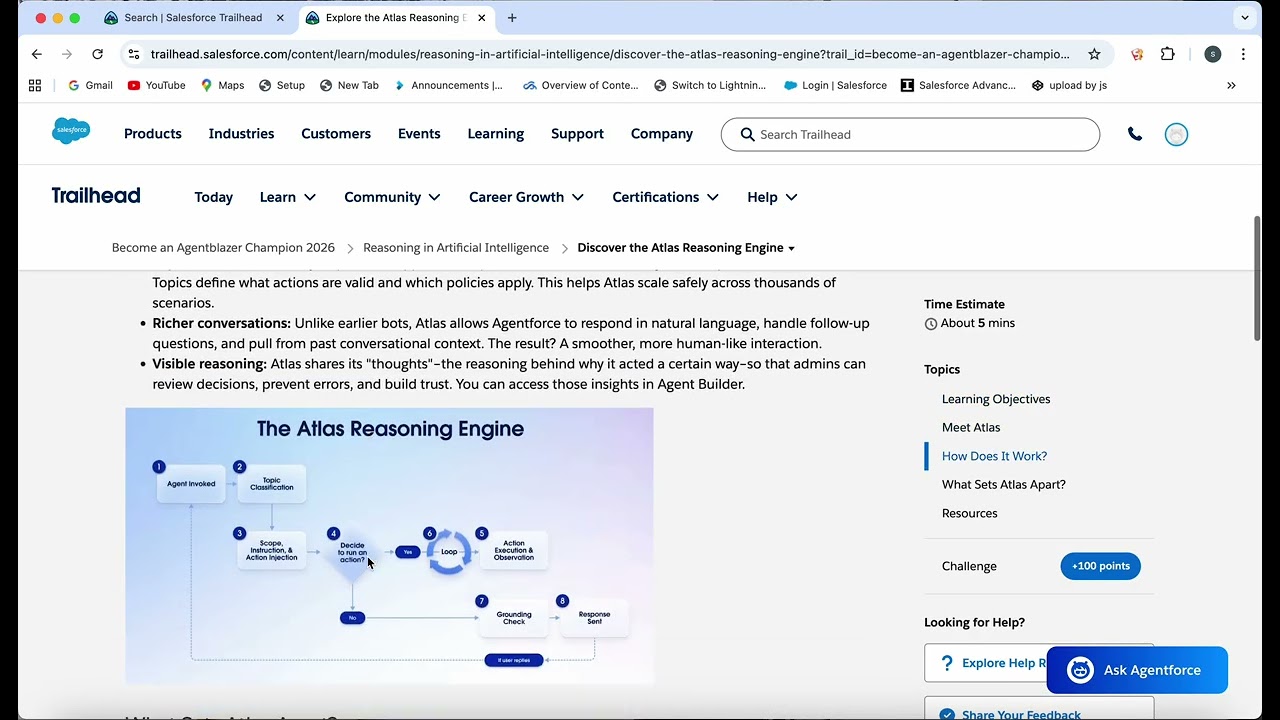1280x720 pixels.
Task: Expand the Certifications dropdown menu
Action: tap(665, 197)
